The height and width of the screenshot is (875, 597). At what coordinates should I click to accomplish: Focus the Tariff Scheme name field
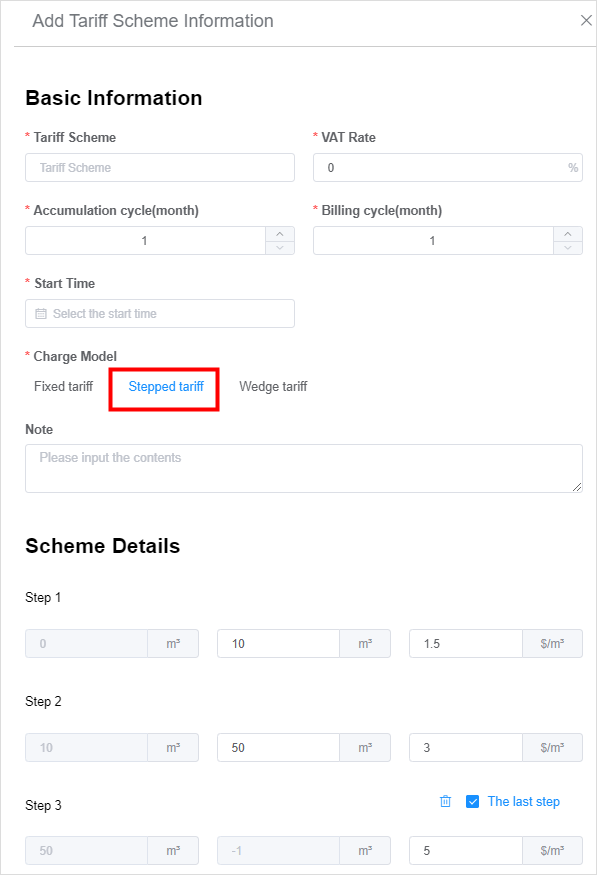coord(160,167)
